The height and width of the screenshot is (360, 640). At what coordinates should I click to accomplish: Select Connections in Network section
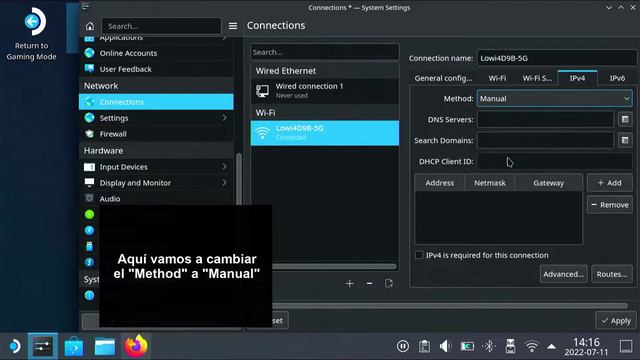pyautogui.click(x=156, y=102)
